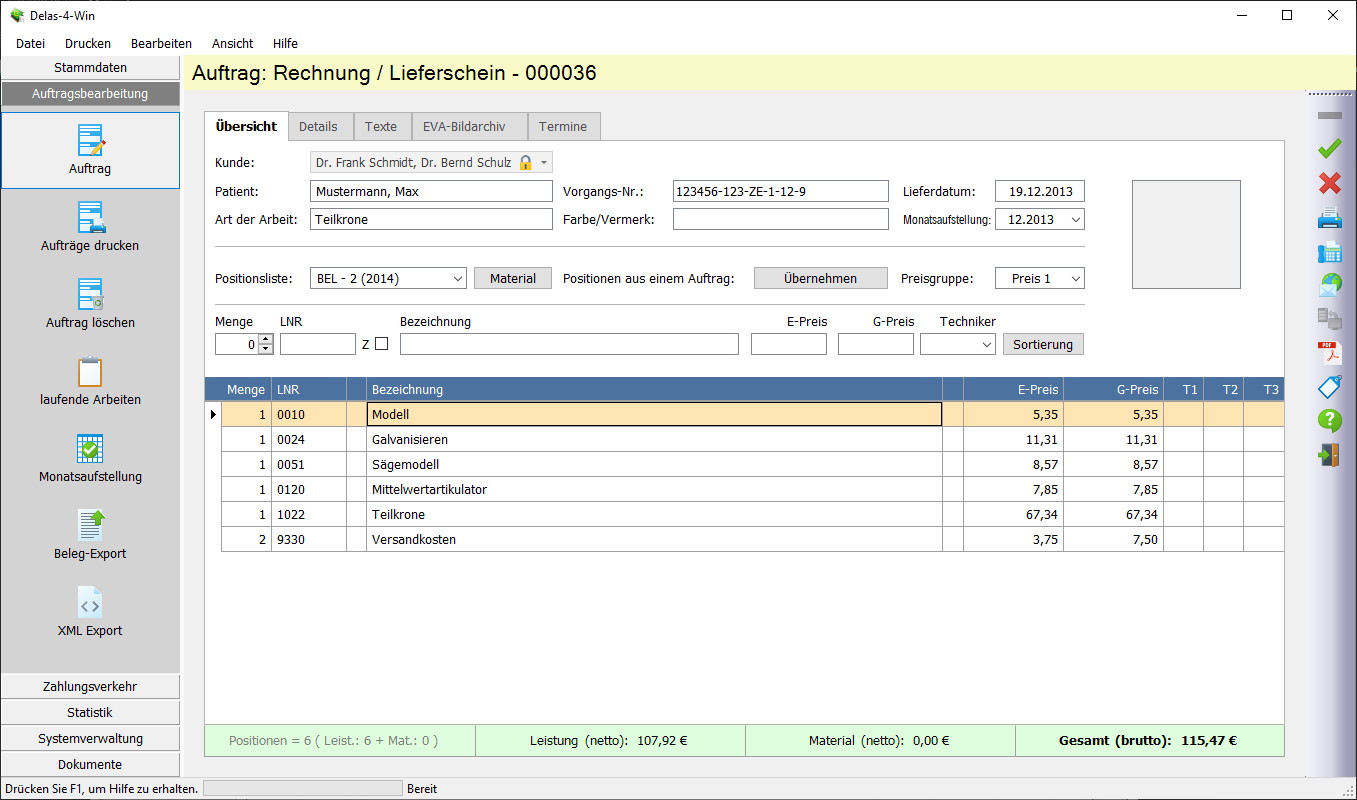This screenshot has width=1357, height=800.
Task: Click the red X cancel icon
Action: pyautogui.click(x=1329, y=183)
